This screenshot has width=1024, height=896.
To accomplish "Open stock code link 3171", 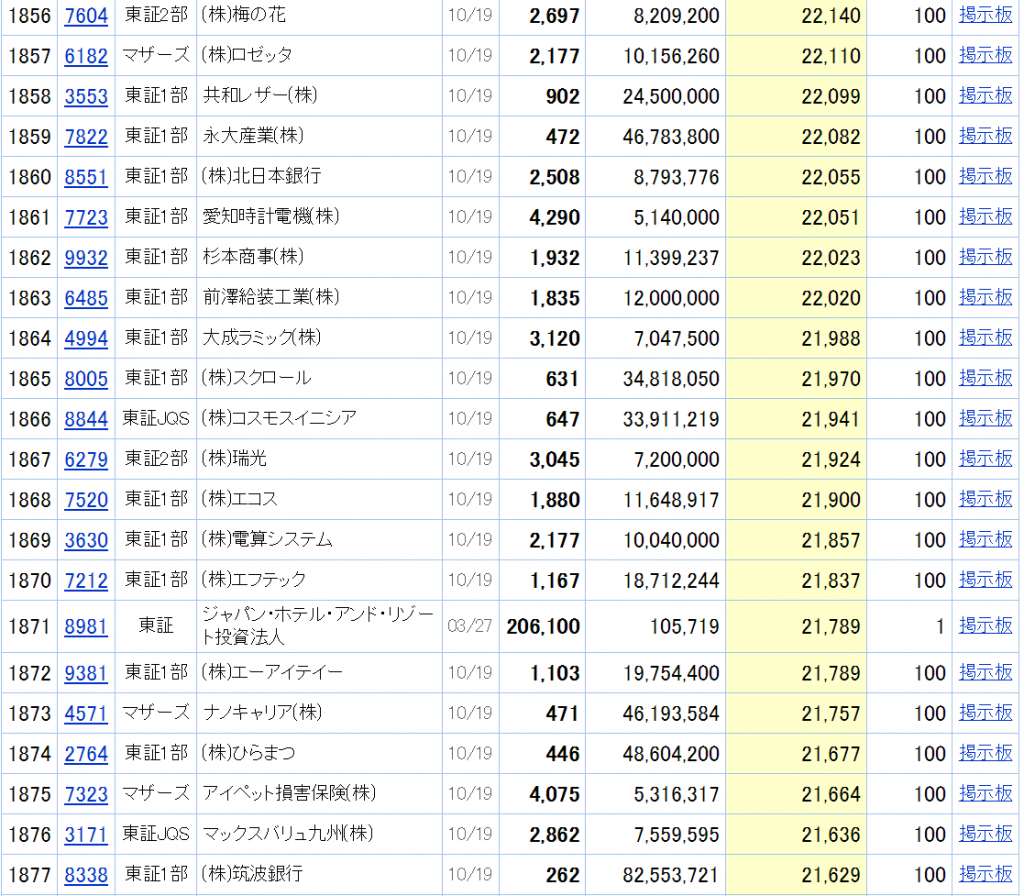I will coord(86,835).
